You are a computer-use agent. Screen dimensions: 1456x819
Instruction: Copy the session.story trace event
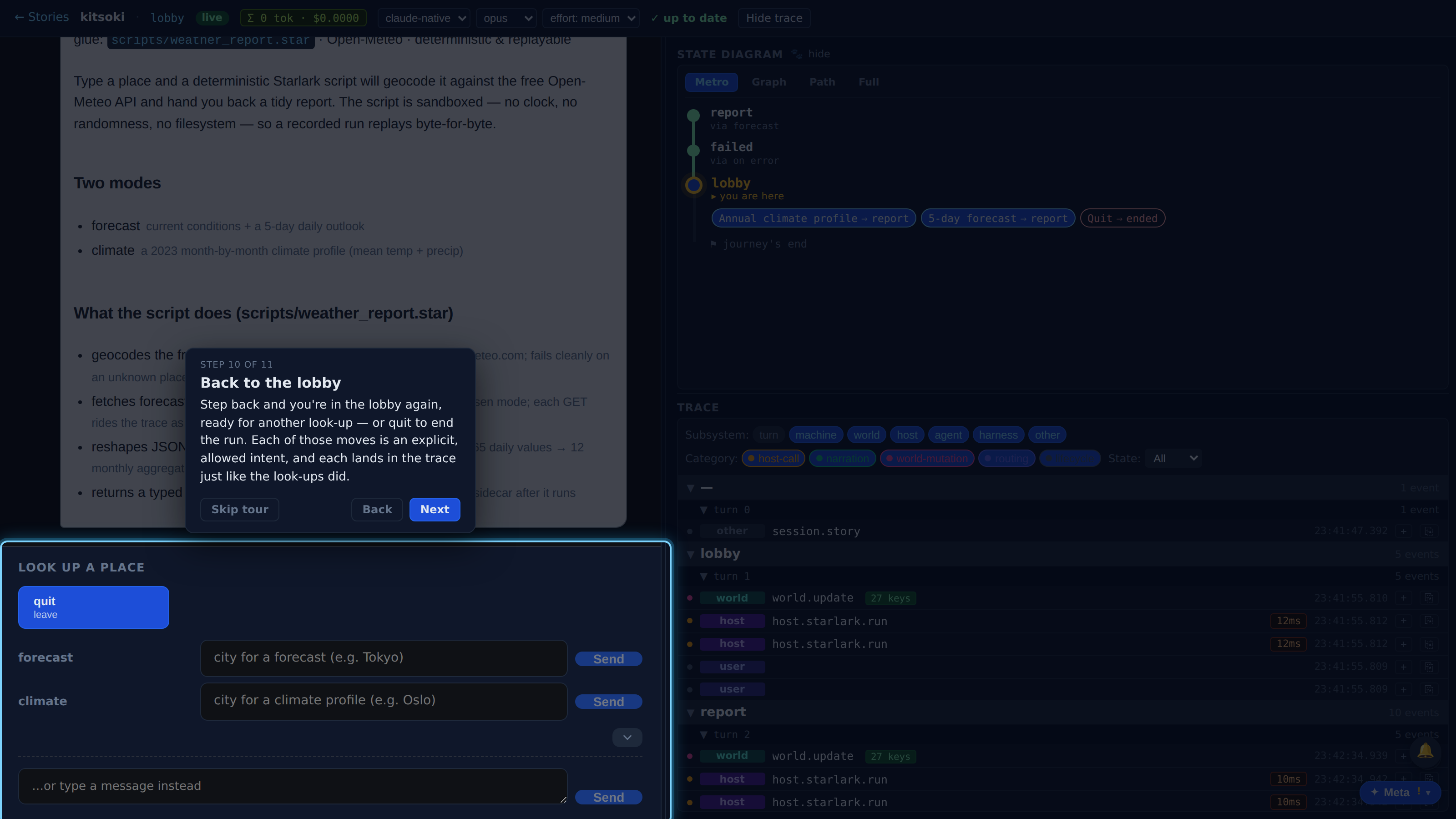click(1428, 531)
